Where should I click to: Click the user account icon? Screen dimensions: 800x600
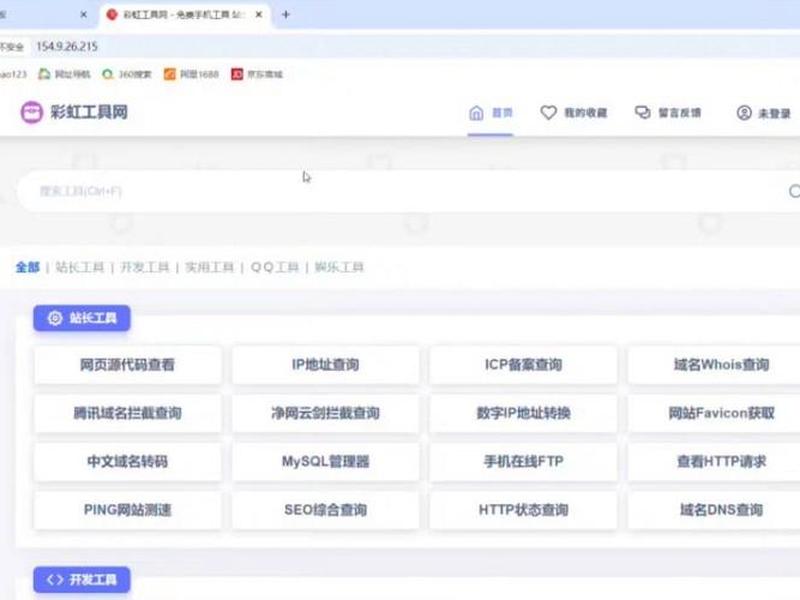(x=744, y=113)
